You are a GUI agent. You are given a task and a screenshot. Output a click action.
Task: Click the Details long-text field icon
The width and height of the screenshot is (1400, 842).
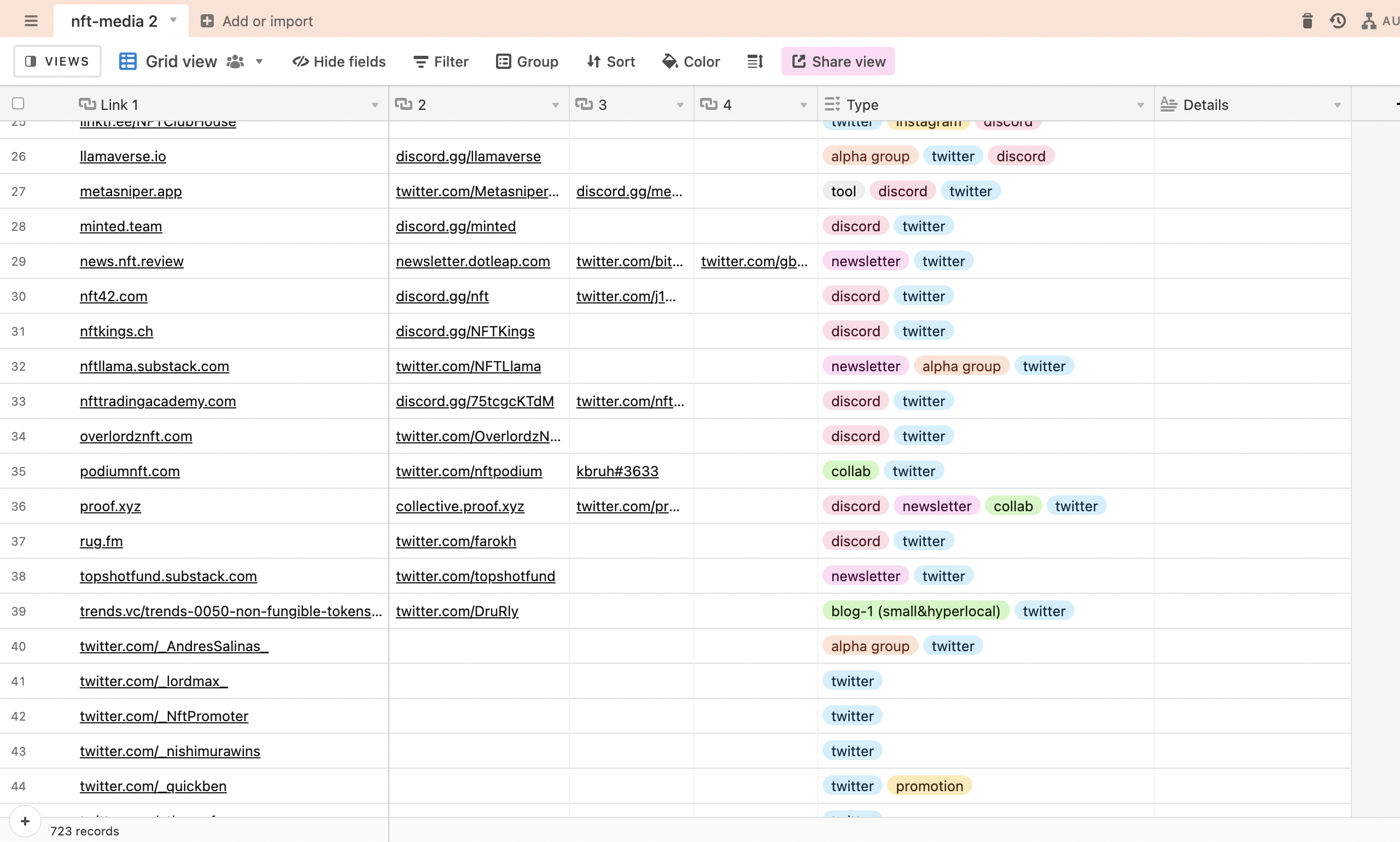(1169, 104)
